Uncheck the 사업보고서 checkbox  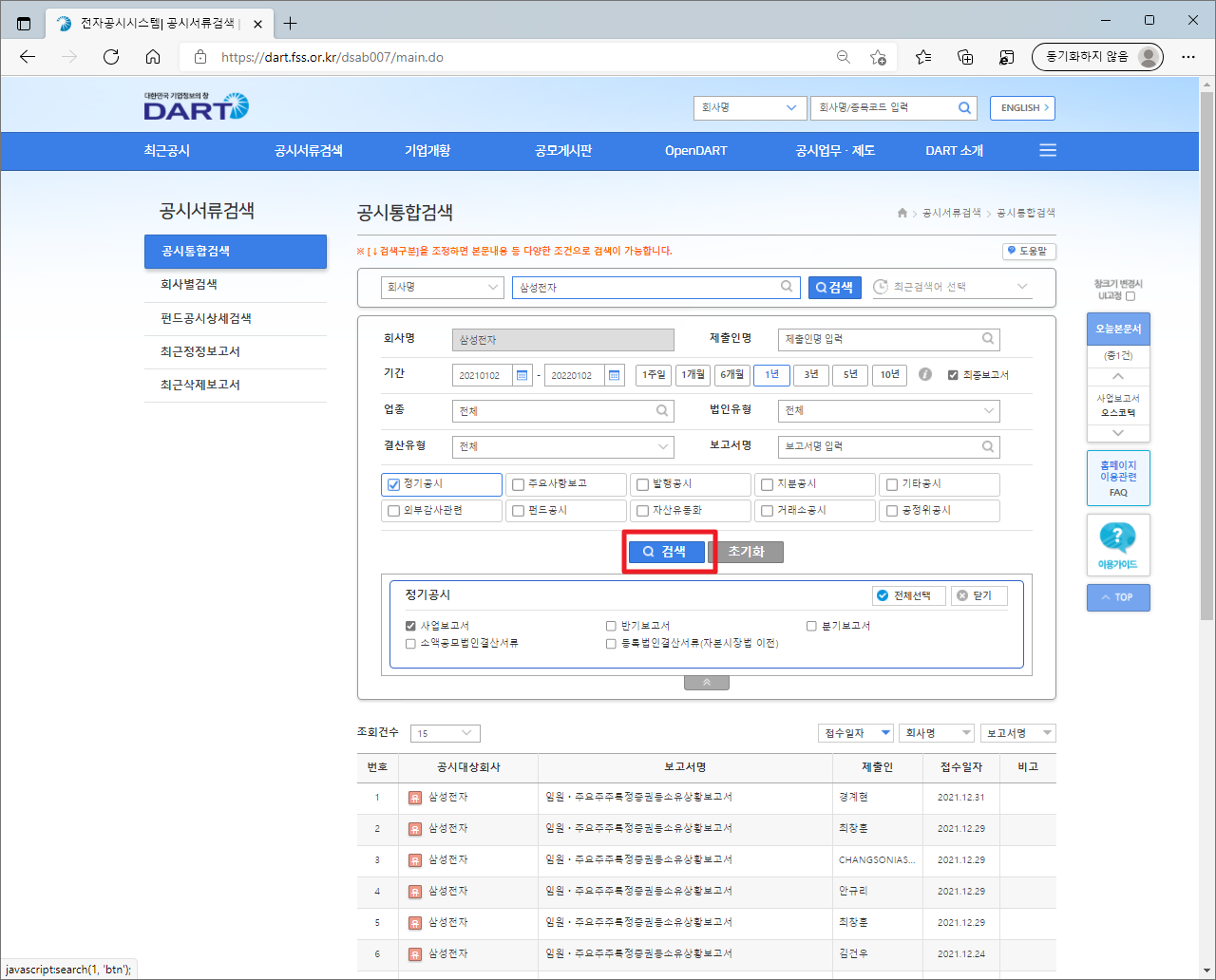[410, 626]
